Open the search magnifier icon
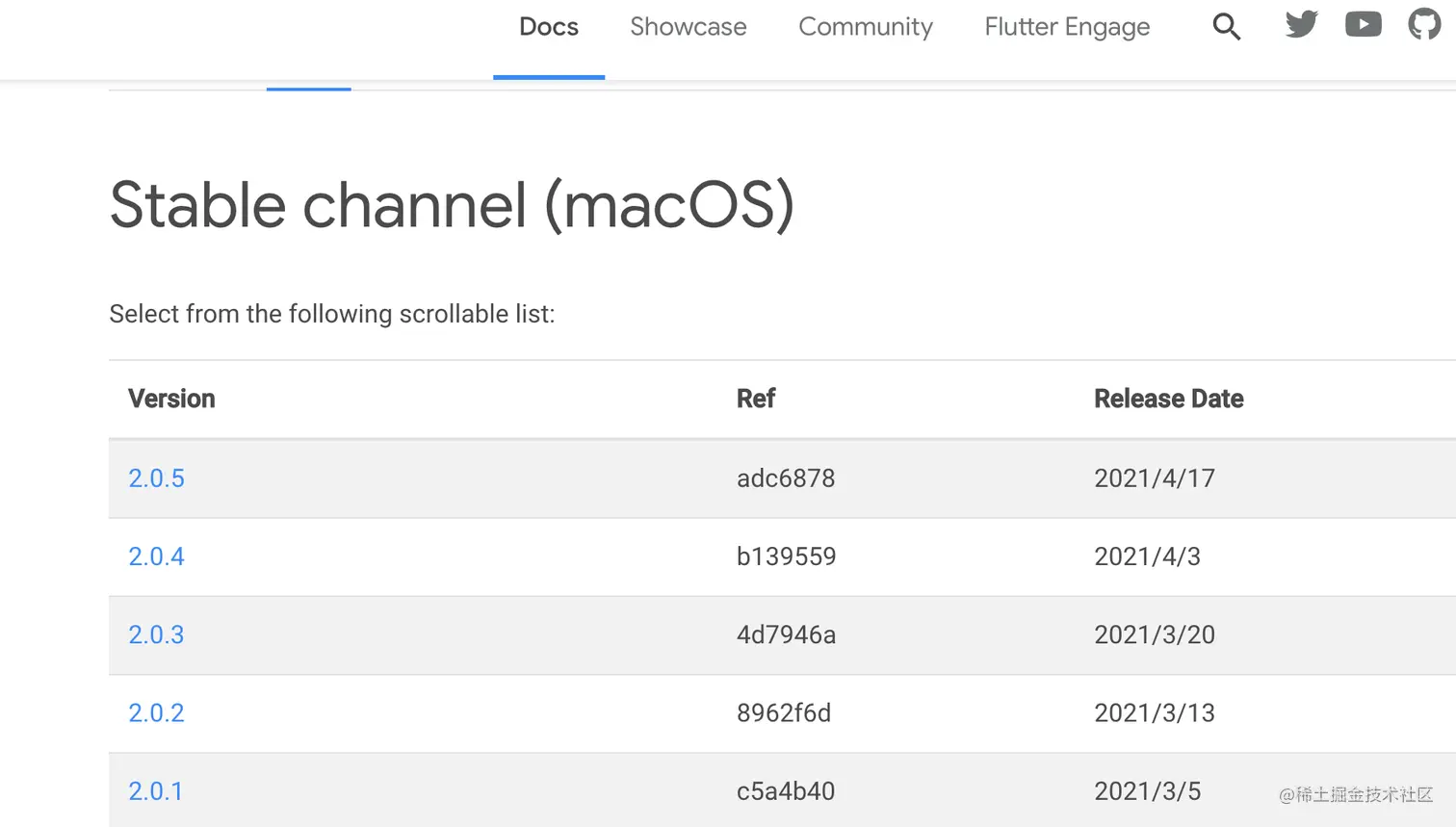The image size is (1456, 827). [1226, 26]
